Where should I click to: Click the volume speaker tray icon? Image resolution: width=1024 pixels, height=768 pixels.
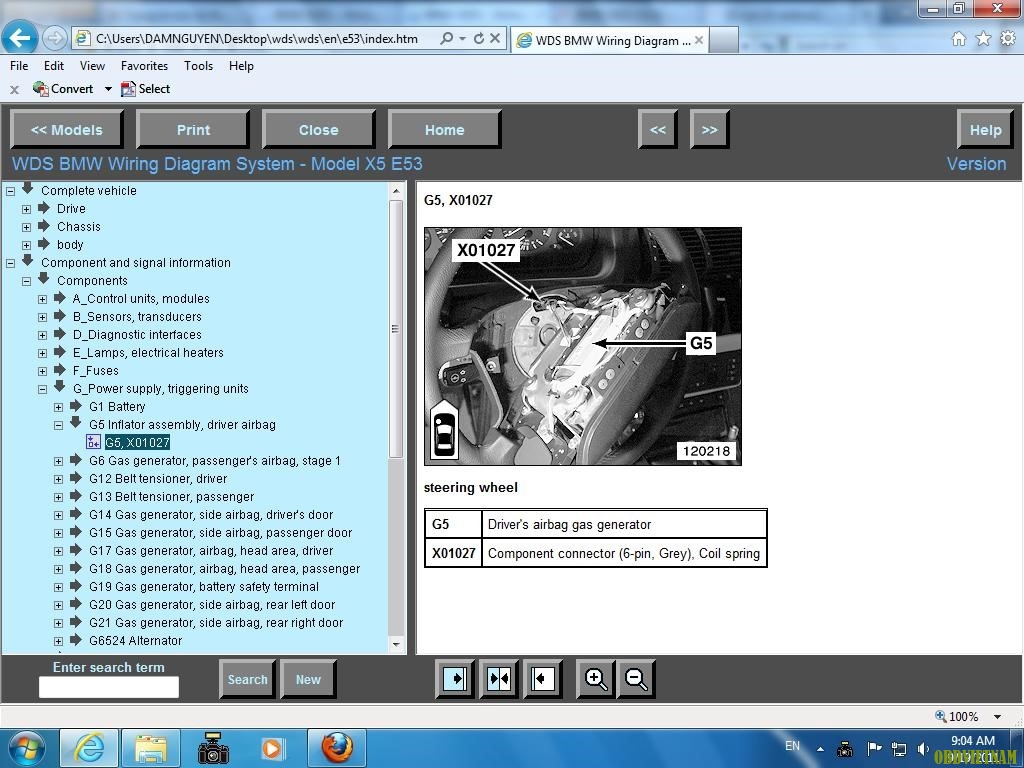[x=923, y=748]
